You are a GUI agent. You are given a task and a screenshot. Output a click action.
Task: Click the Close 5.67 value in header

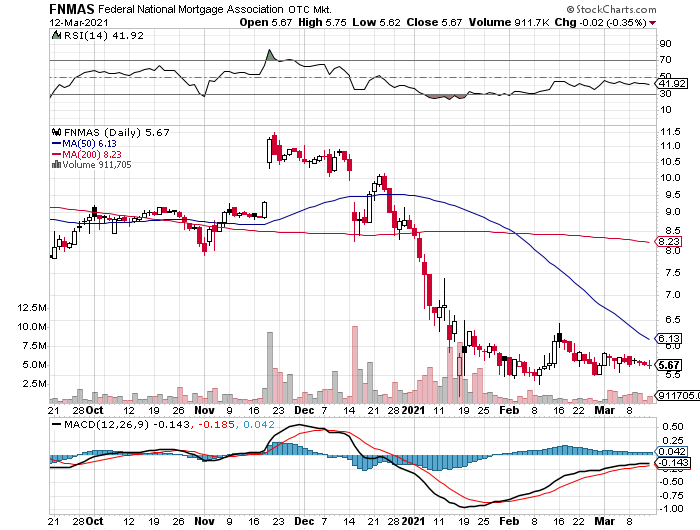[434, 22]
